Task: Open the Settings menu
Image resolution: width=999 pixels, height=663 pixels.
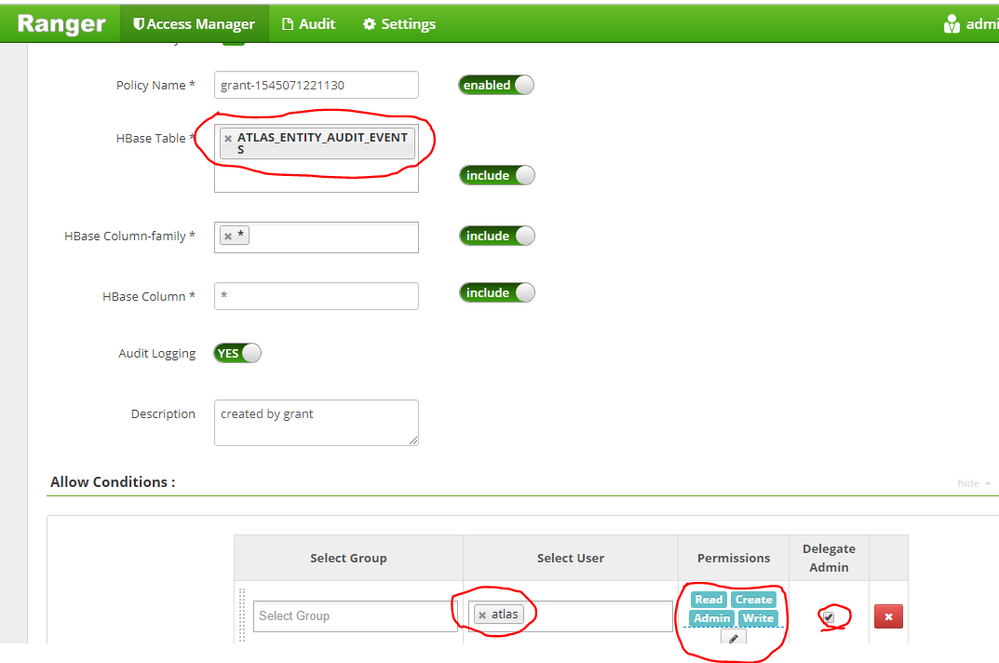Action: tap(399, 24)
